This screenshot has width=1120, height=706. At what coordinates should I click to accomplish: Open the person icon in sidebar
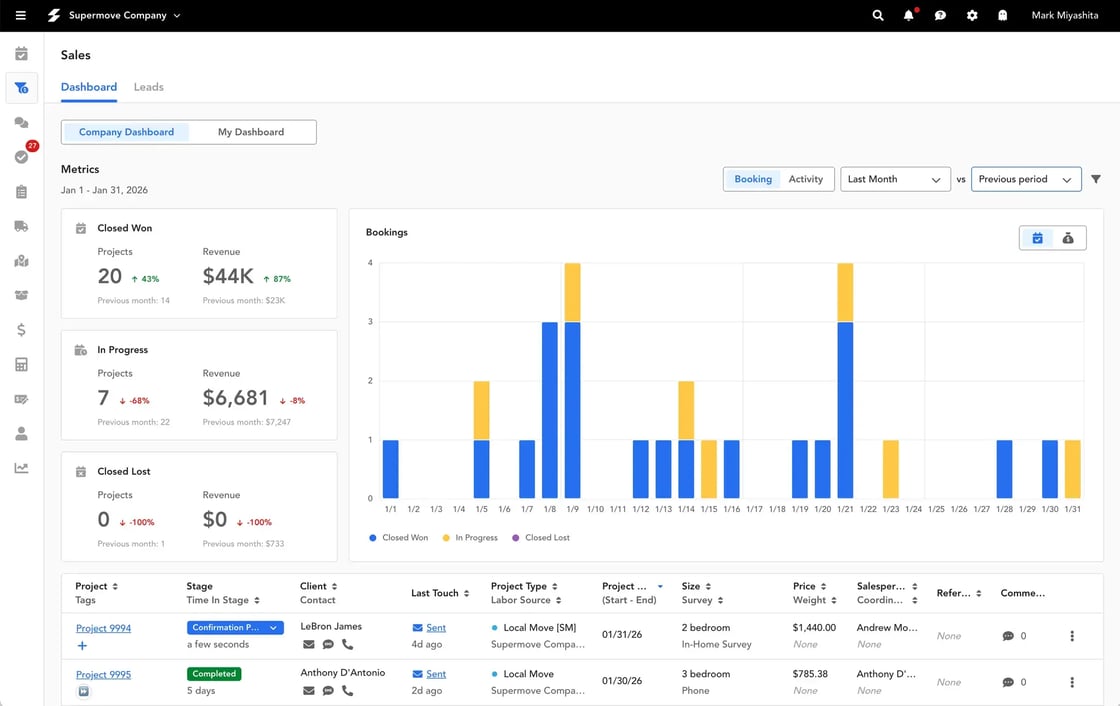pyautogui.click(x=21, y=433)
